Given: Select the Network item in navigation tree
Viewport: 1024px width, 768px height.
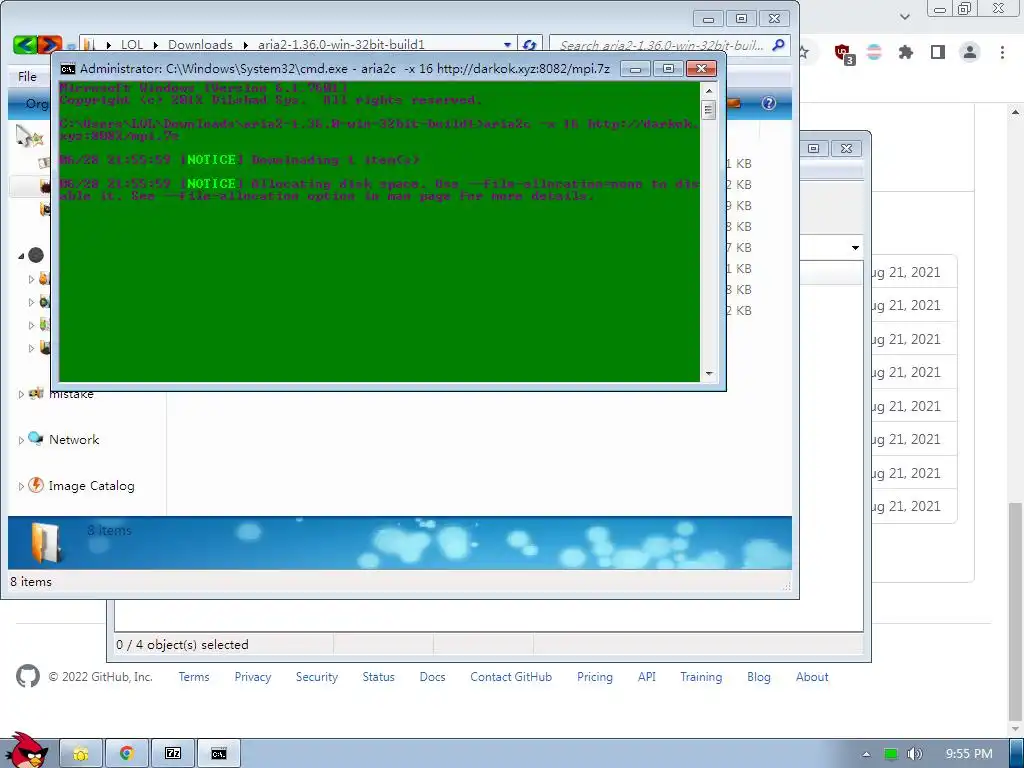Looking at the screenshot, I should 74,440.
